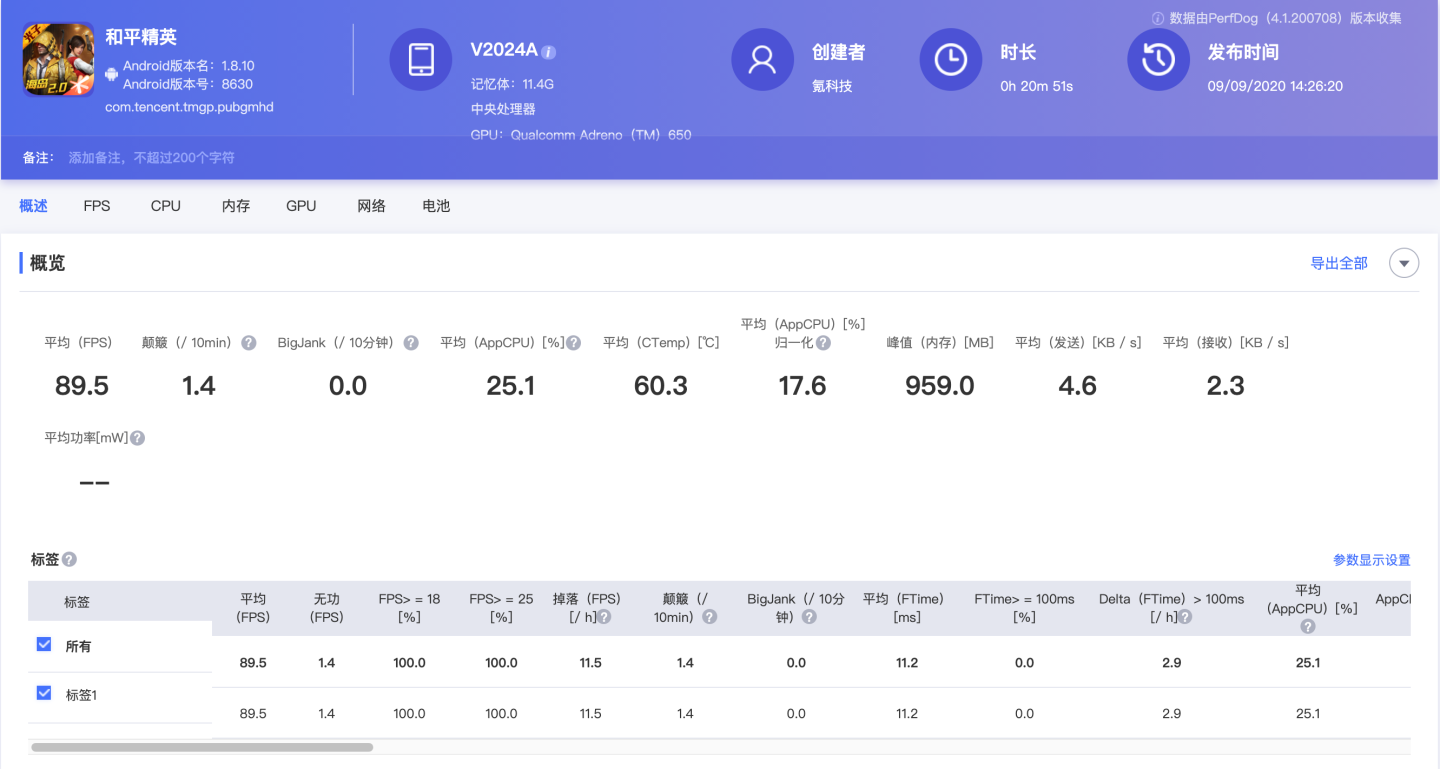Open help icon beside 标签 section heading
Image resolution: width=1440 pixels, height=769 pixels.
(x=69, y=560)
